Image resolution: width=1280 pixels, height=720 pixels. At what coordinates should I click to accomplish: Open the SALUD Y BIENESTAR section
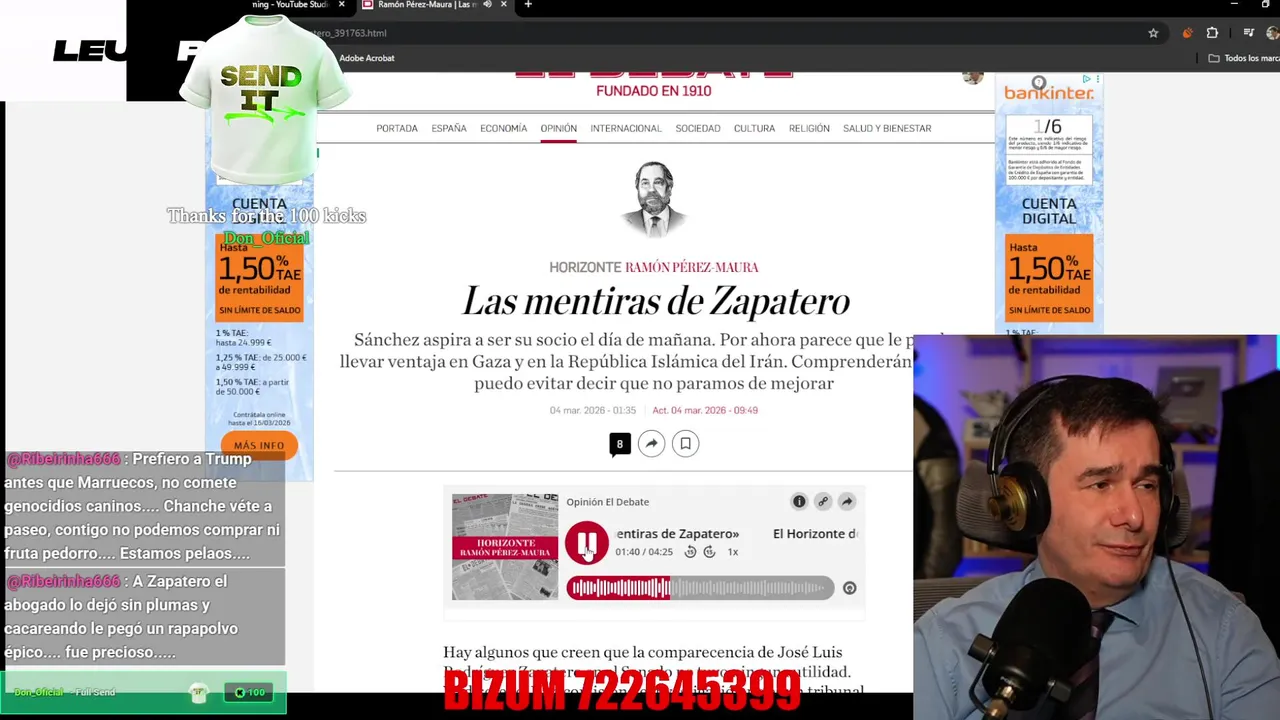click(x=887, y=128)
